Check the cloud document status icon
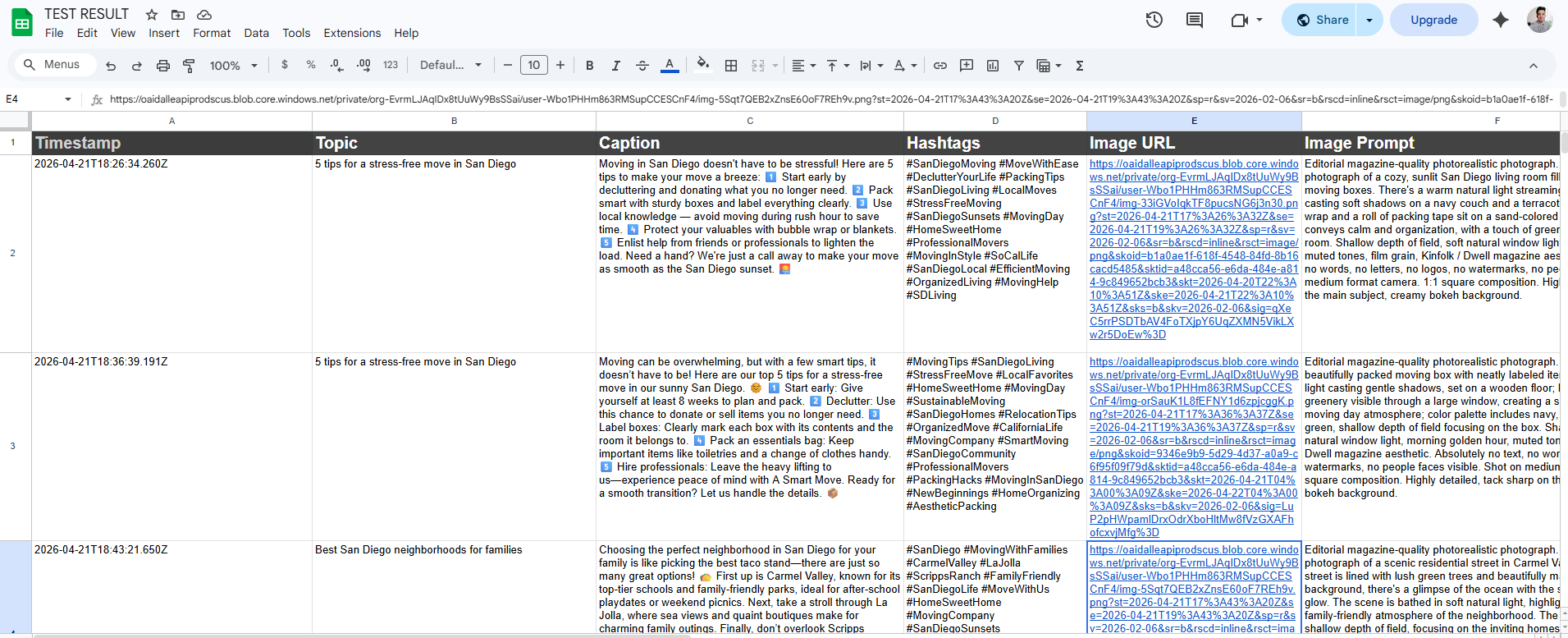Image resolution: width=1568 pixels, height=638 pixels. 204,15
